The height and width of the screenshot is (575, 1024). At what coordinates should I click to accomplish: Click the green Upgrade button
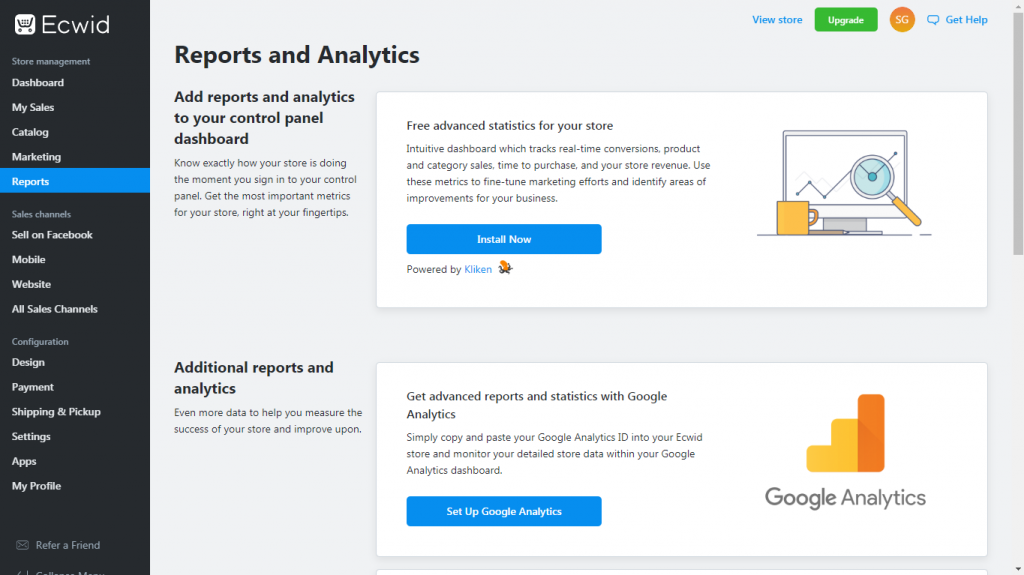tap(846, 20)
